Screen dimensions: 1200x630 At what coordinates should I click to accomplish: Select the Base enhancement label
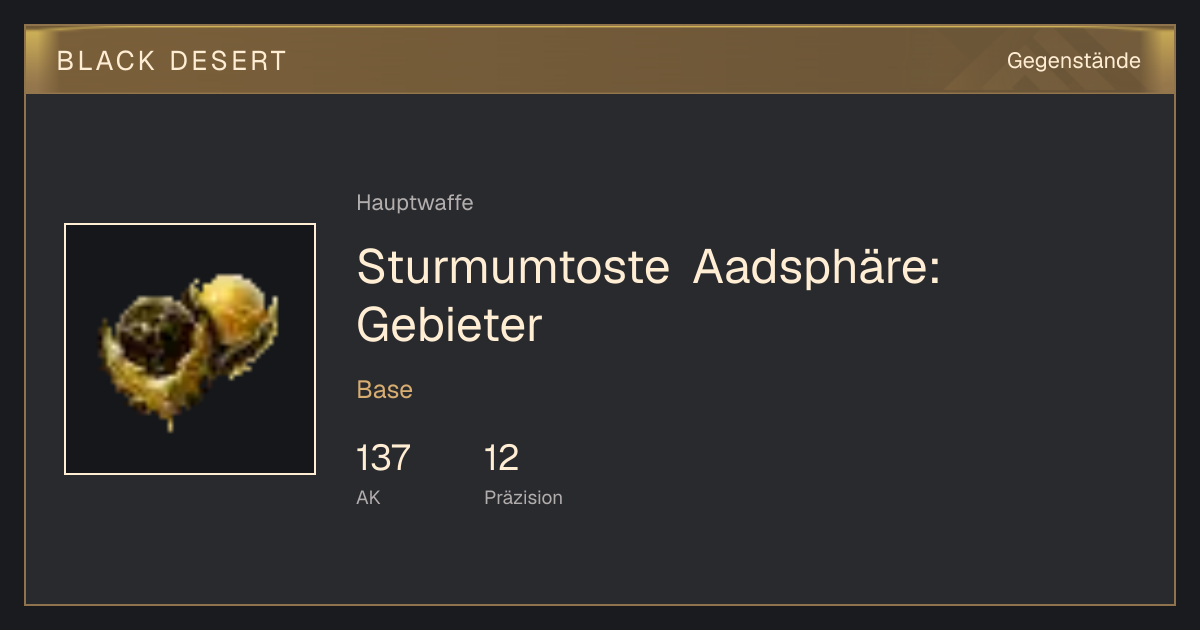(384, 390)
